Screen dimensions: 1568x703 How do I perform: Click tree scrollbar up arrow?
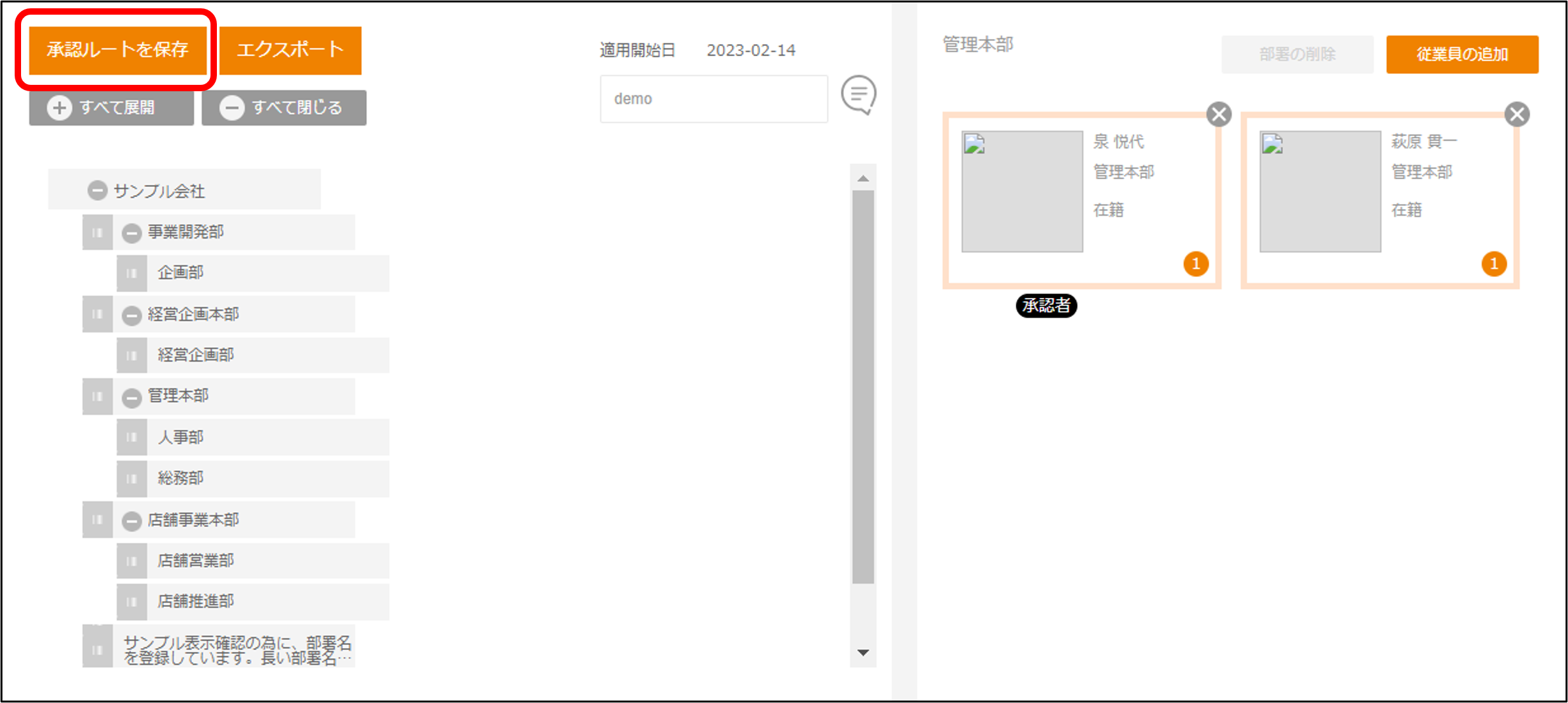tap(863, 179)
